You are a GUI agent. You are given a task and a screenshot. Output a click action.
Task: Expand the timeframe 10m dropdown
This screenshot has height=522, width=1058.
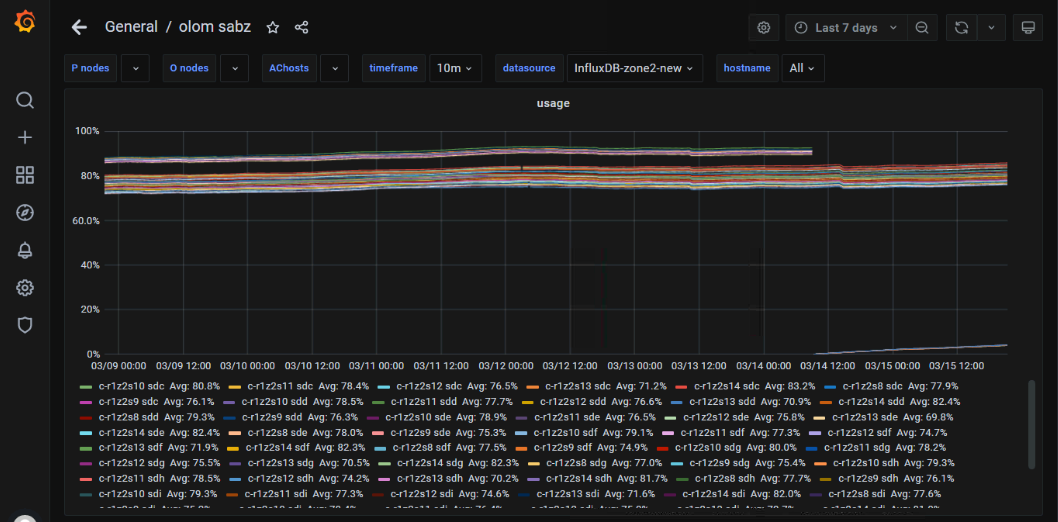click(455, 68)
